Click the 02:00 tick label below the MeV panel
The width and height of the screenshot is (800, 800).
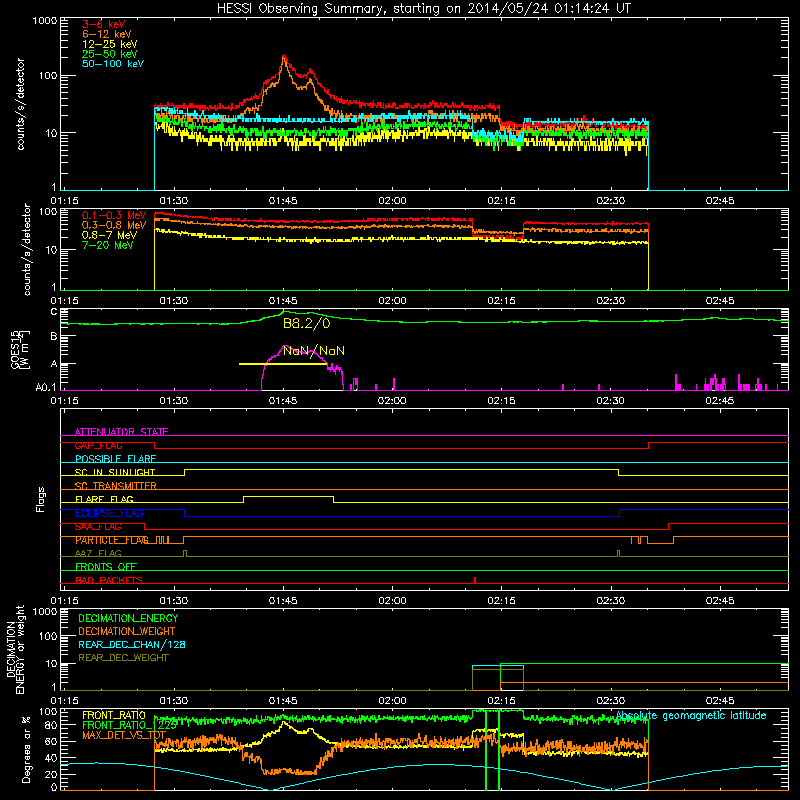click(x=392, y=301)
